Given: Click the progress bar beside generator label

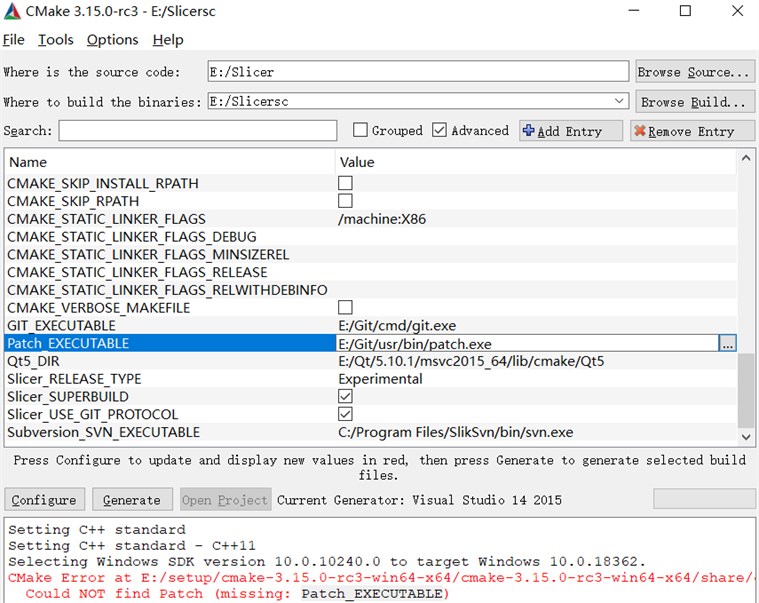Looking at the screenshot, I should (704, 499).
